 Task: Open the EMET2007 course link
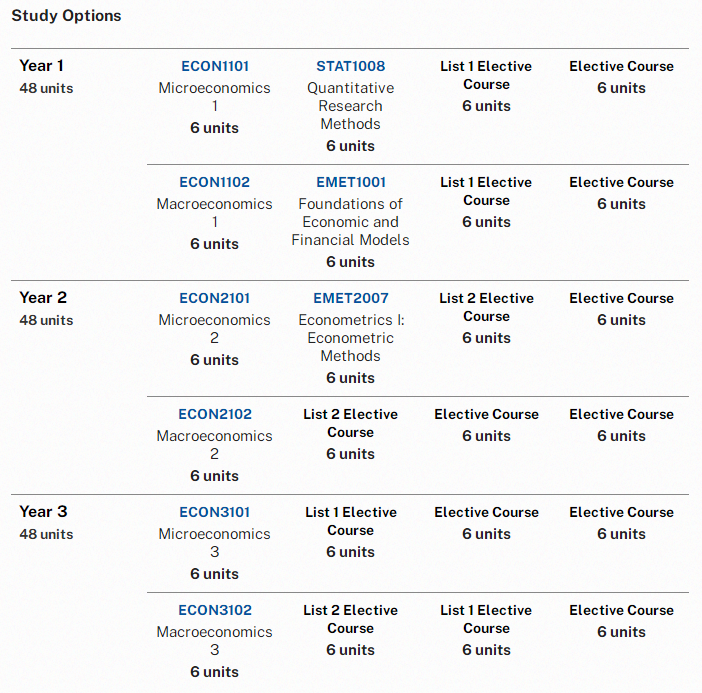[351, 298]
